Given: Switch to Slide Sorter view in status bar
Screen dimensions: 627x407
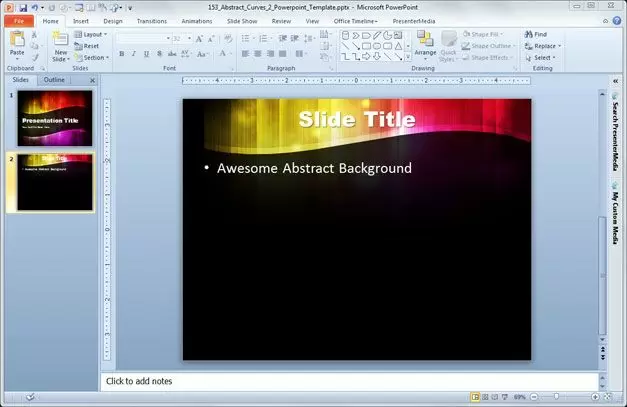Looking at the screenshot, I should pyautogui.click(x=485, y=397).
